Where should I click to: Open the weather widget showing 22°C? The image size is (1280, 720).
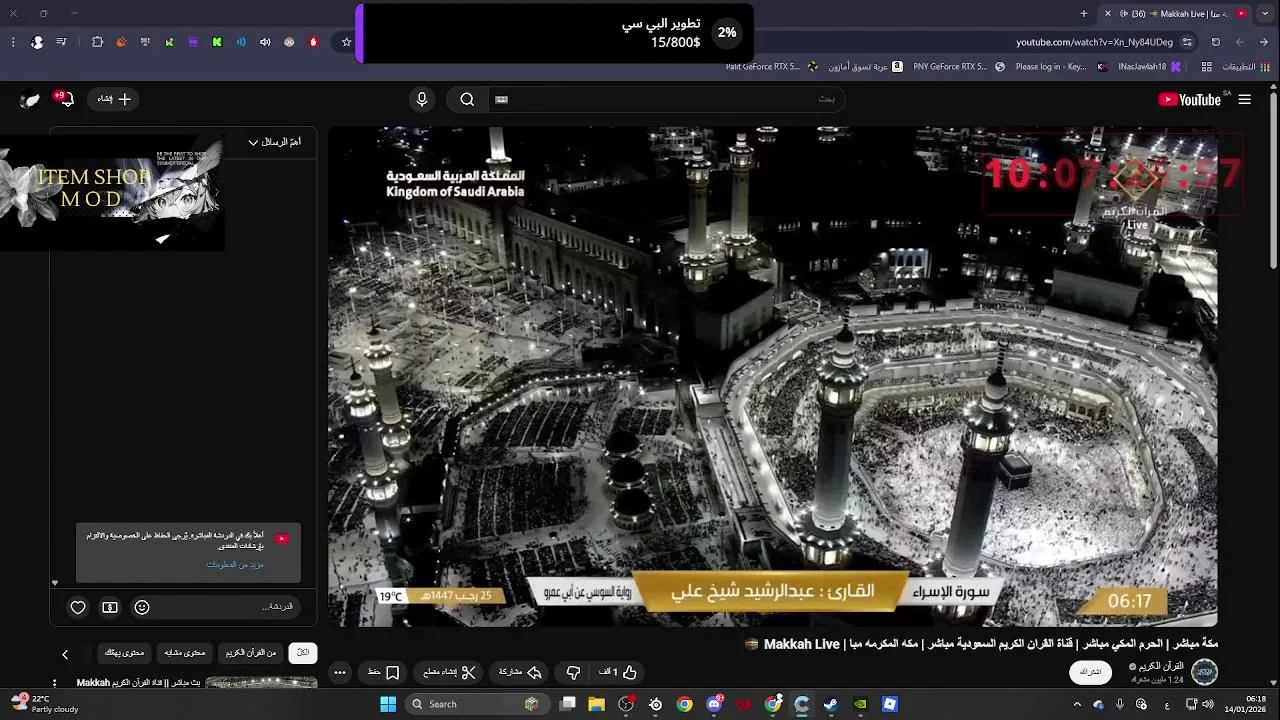45,704
